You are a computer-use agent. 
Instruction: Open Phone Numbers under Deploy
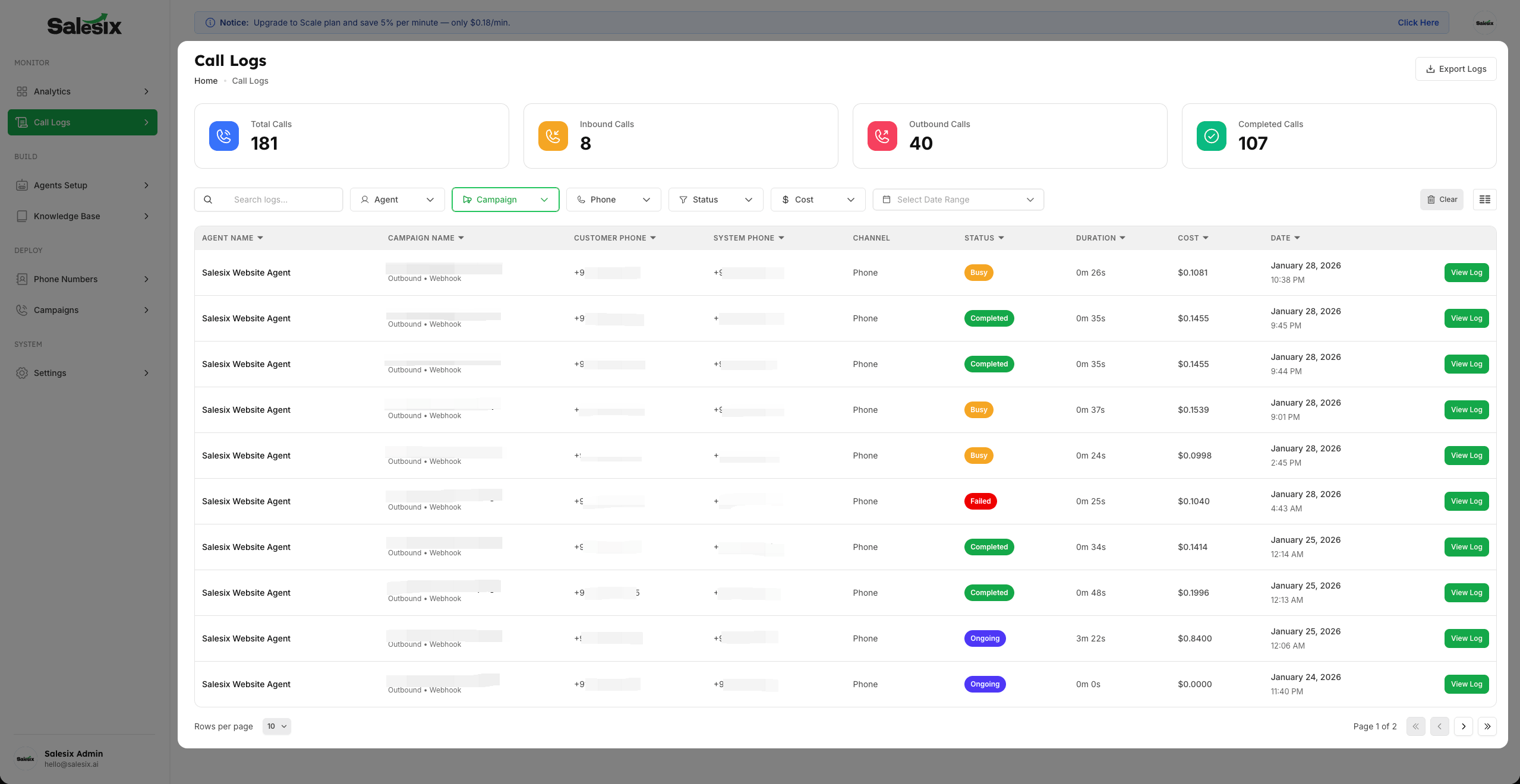coord(65,279)
